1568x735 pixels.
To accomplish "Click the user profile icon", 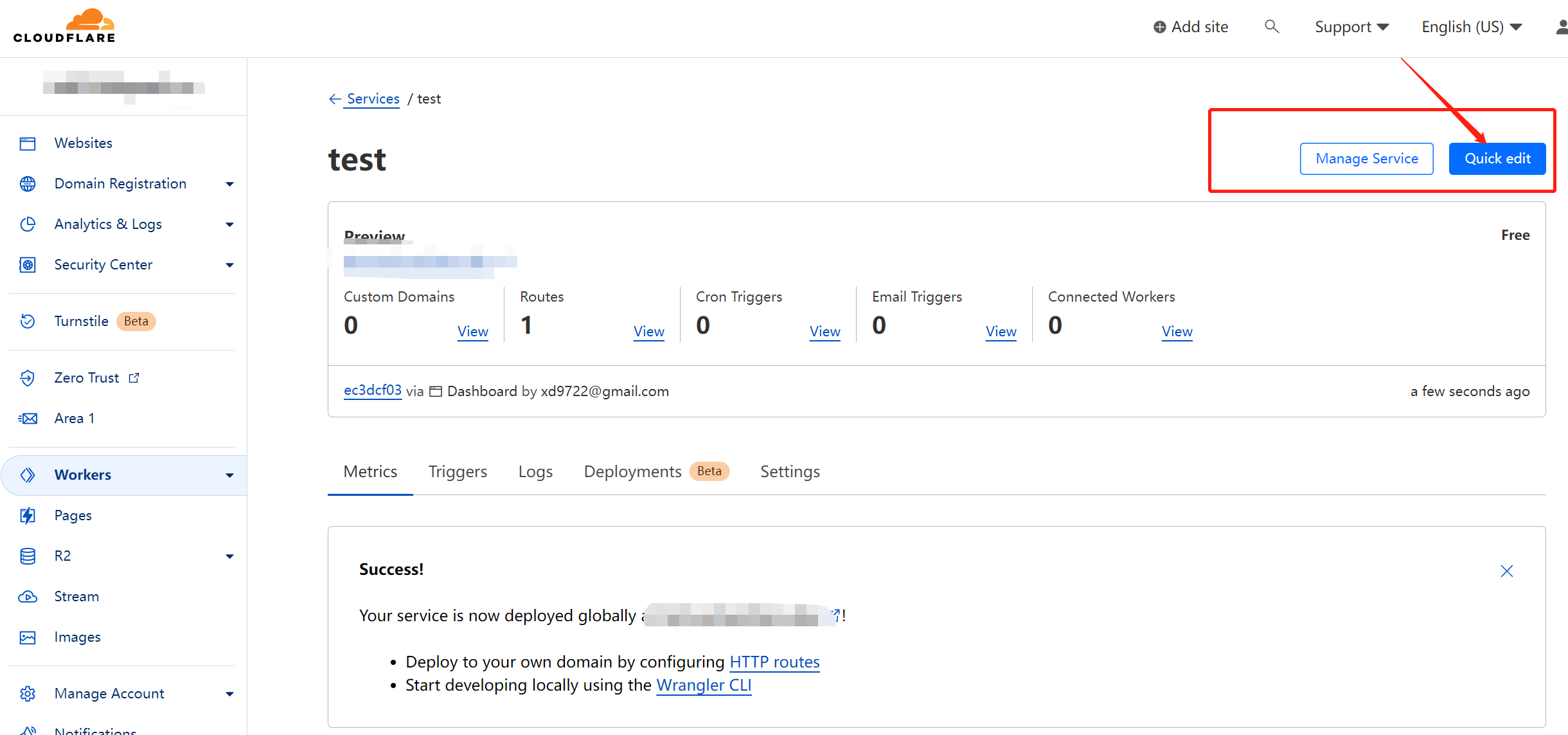I will [x=1562, y=27].
